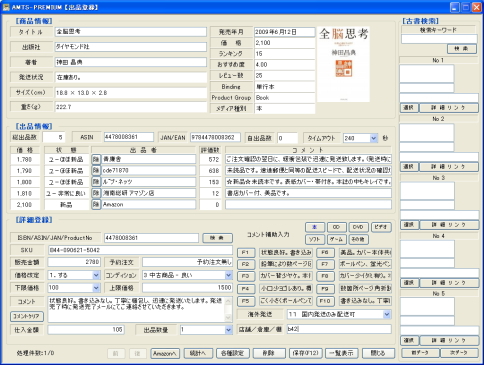Open the 出品数量 dropdown
The height and width of the screenshot is (365, 484).
[x=228, y=330]
